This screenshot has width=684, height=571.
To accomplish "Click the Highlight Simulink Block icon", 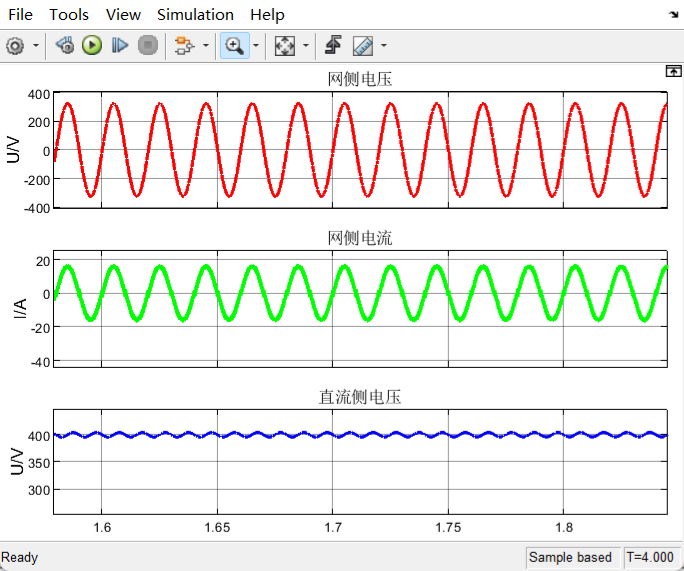I will [x=184, y=45].
